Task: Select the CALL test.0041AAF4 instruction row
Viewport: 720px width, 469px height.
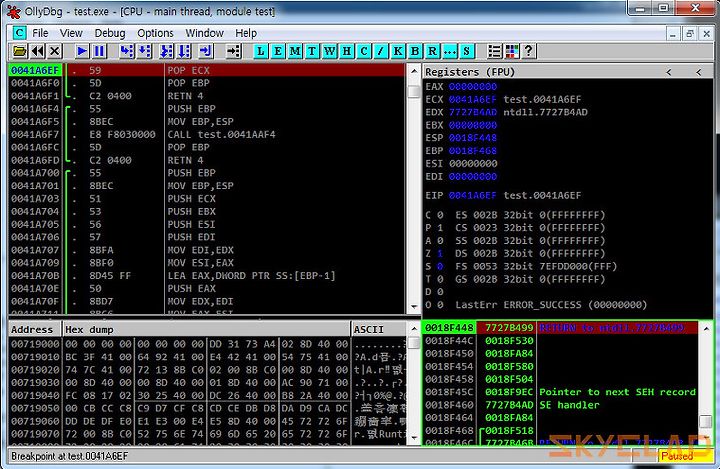Action: [207, 135]
